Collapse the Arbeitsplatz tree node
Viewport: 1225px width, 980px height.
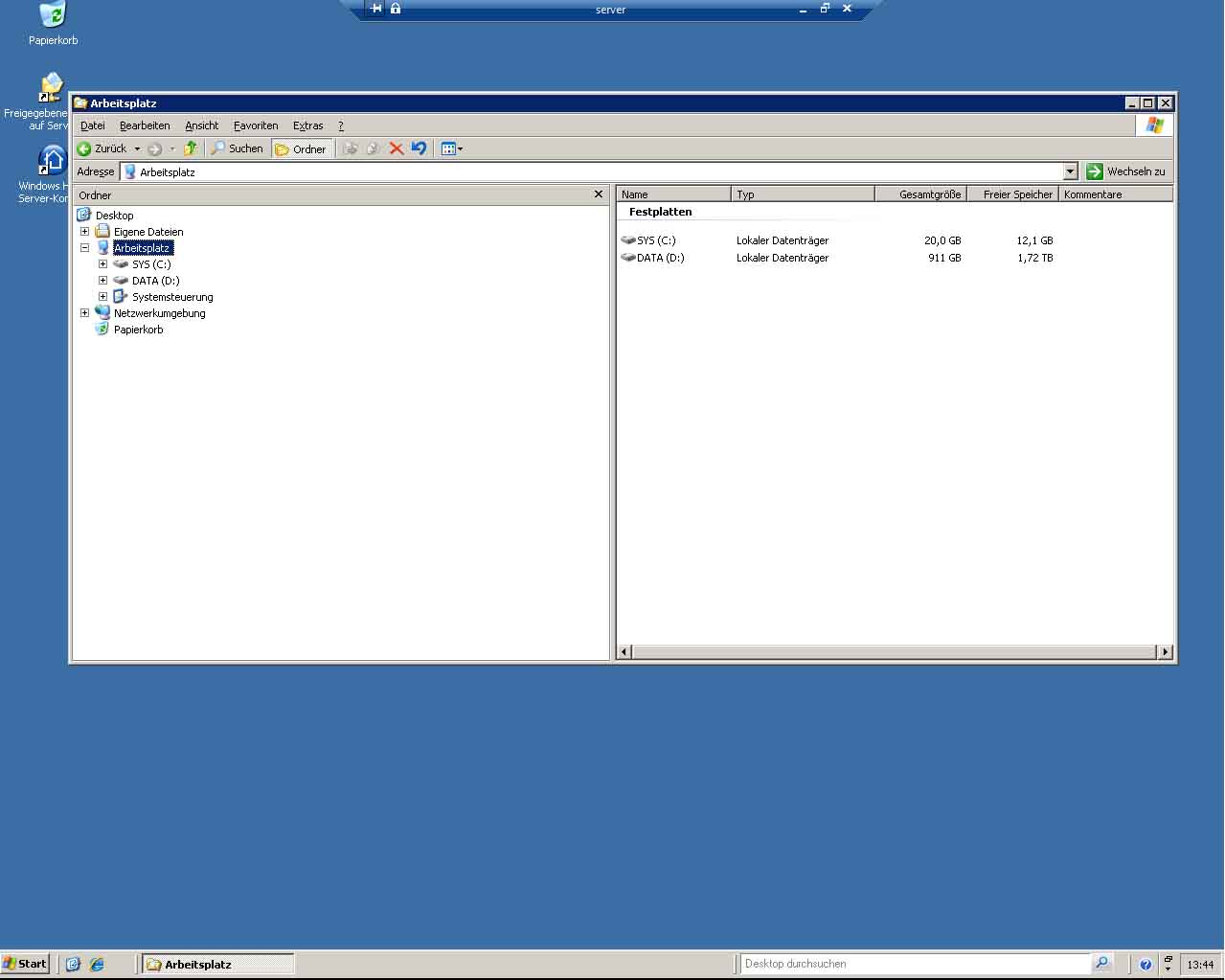tap(84, 248)
